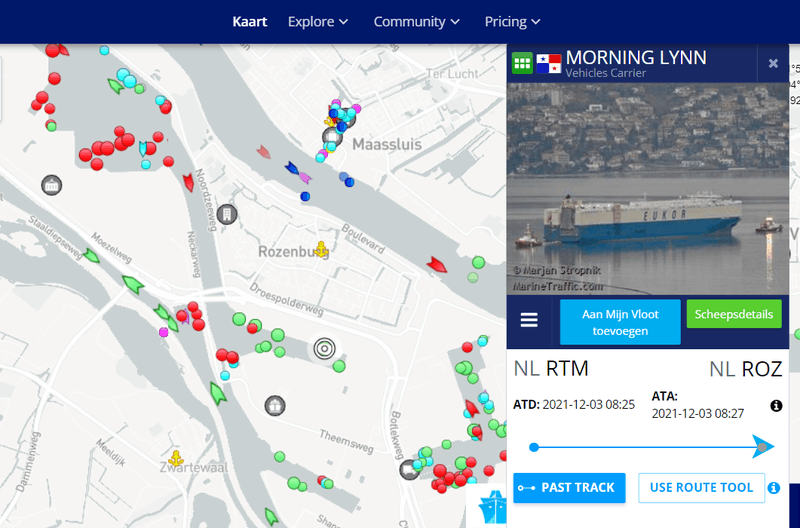Click the Maassluis map label

387,144
